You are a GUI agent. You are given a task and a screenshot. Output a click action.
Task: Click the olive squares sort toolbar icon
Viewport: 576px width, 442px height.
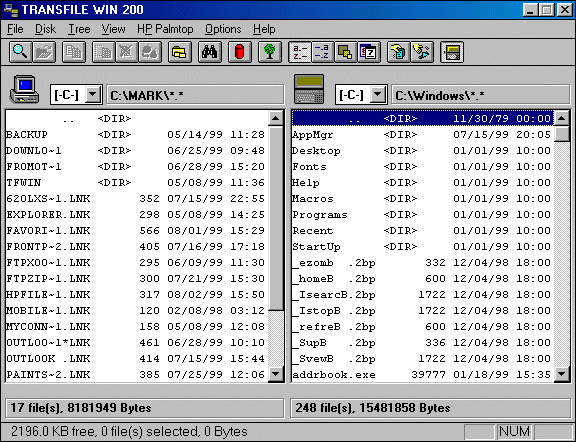[345, 52]
